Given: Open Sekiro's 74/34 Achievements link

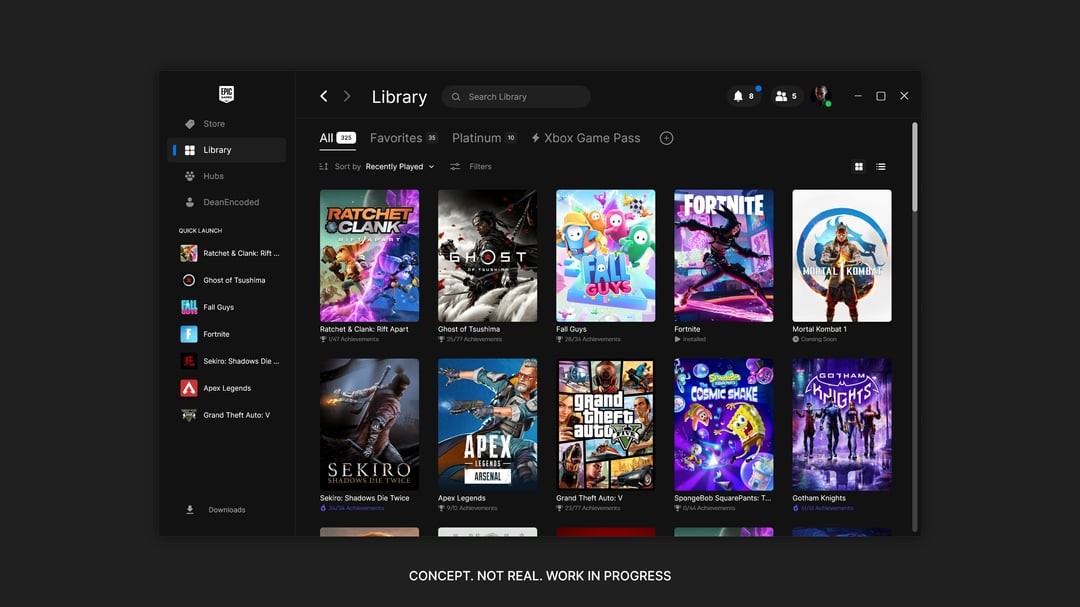Looking at the screenshot, I should pos(353,508).
